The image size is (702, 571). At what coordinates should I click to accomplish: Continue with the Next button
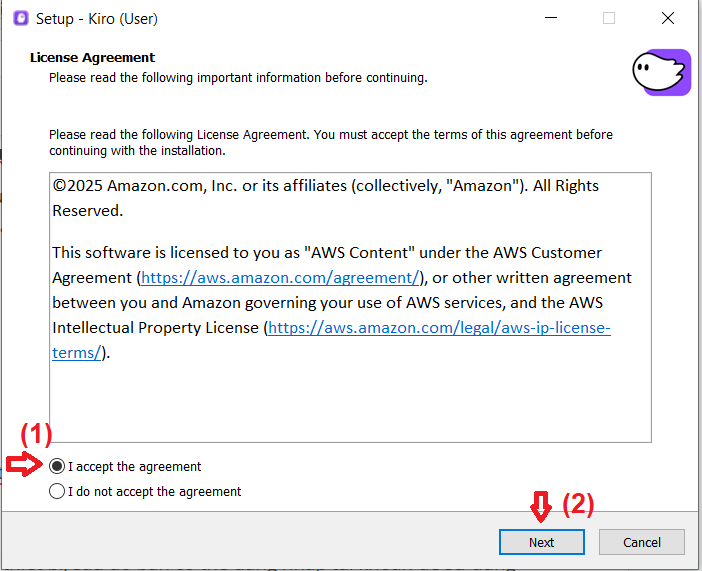[542, 542]
